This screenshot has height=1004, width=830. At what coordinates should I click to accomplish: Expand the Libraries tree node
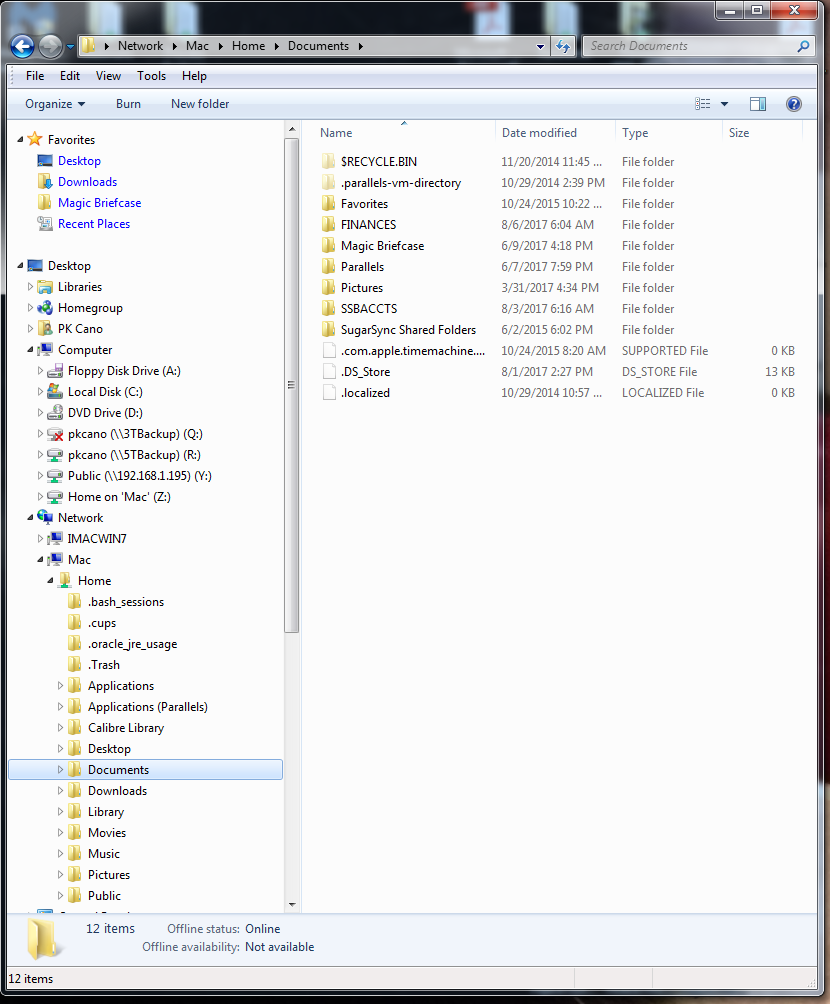(x=31, y=287)
